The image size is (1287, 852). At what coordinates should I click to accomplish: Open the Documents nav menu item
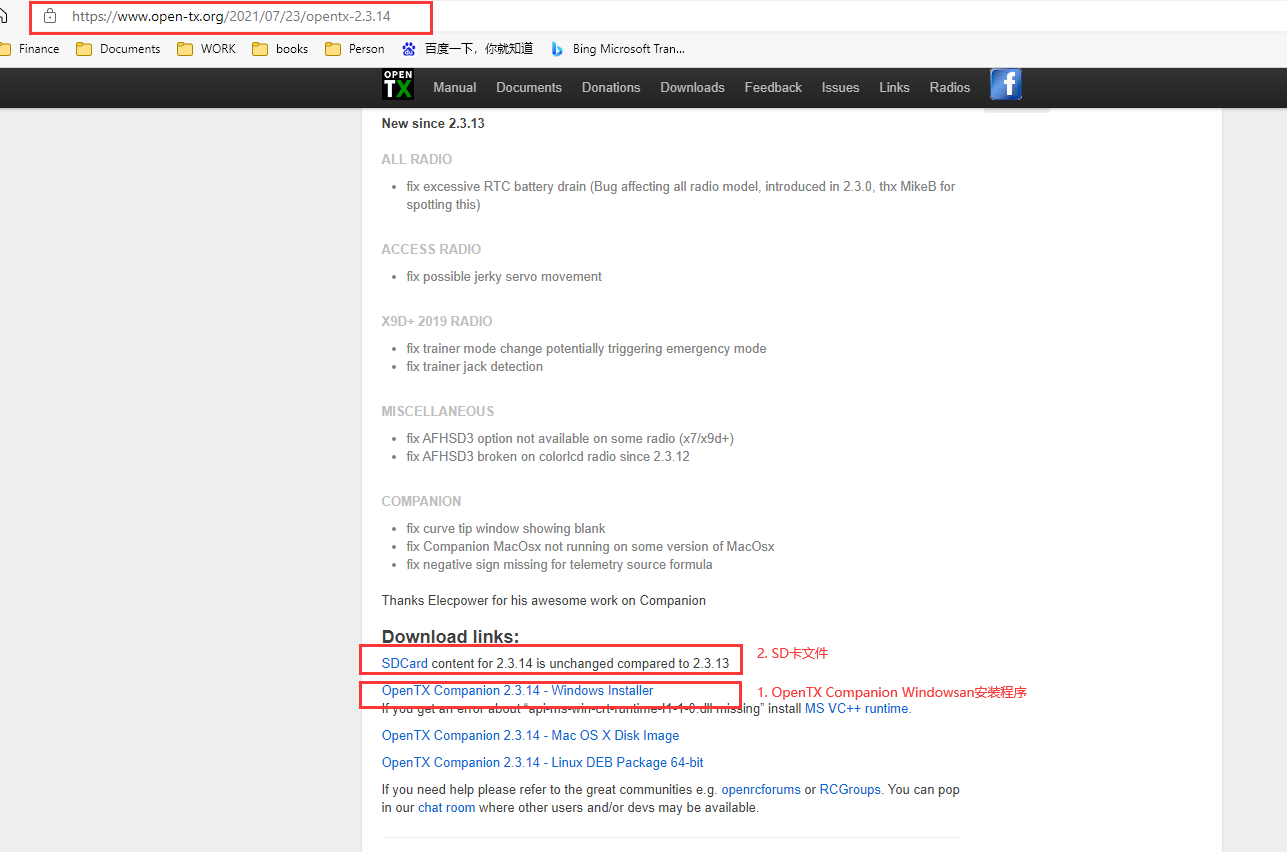529,87
